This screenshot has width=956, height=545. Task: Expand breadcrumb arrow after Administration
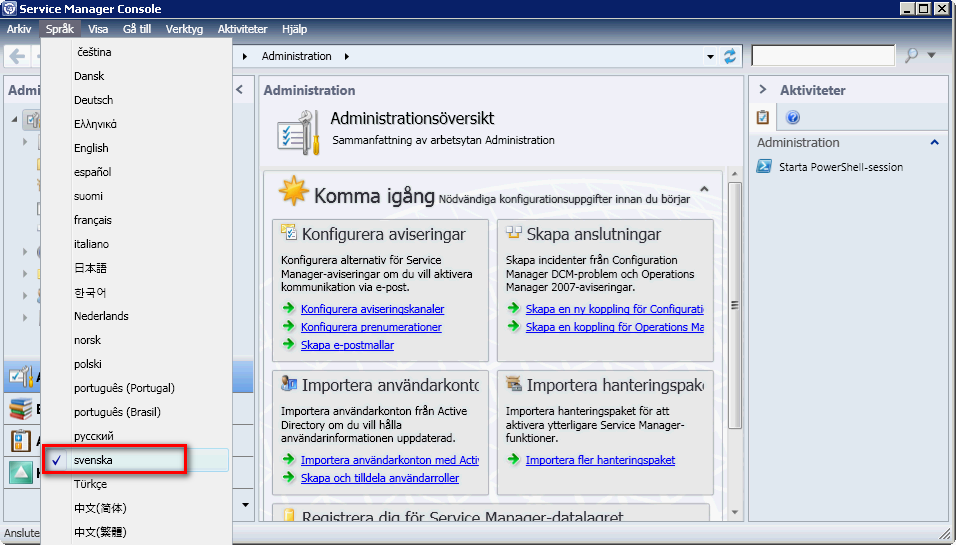click(x=346, y=56)
